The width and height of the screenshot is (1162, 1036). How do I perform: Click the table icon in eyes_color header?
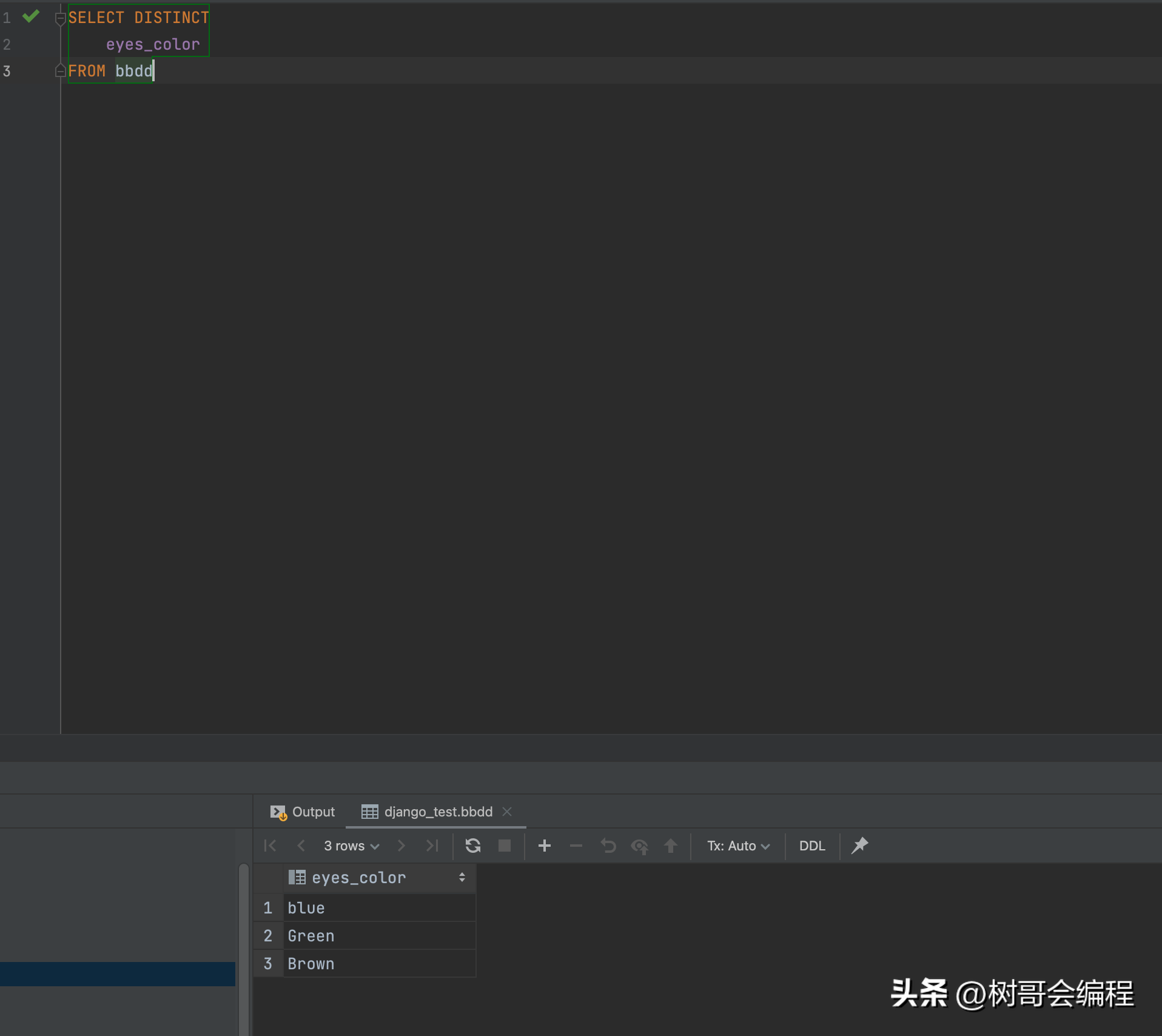click(x=297, y=877)
